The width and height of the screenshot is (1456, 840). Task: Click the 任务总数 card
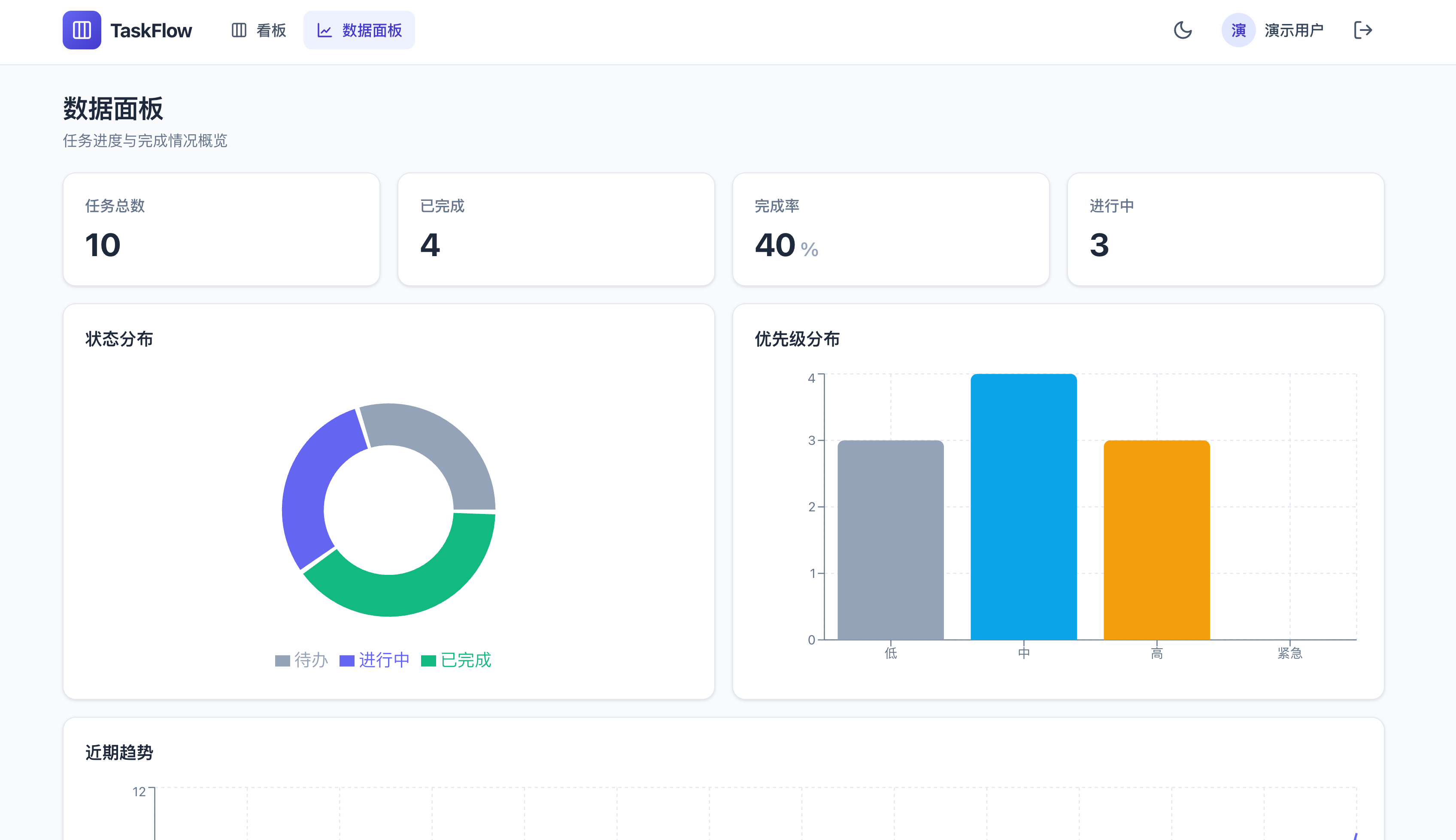[221, 229]
